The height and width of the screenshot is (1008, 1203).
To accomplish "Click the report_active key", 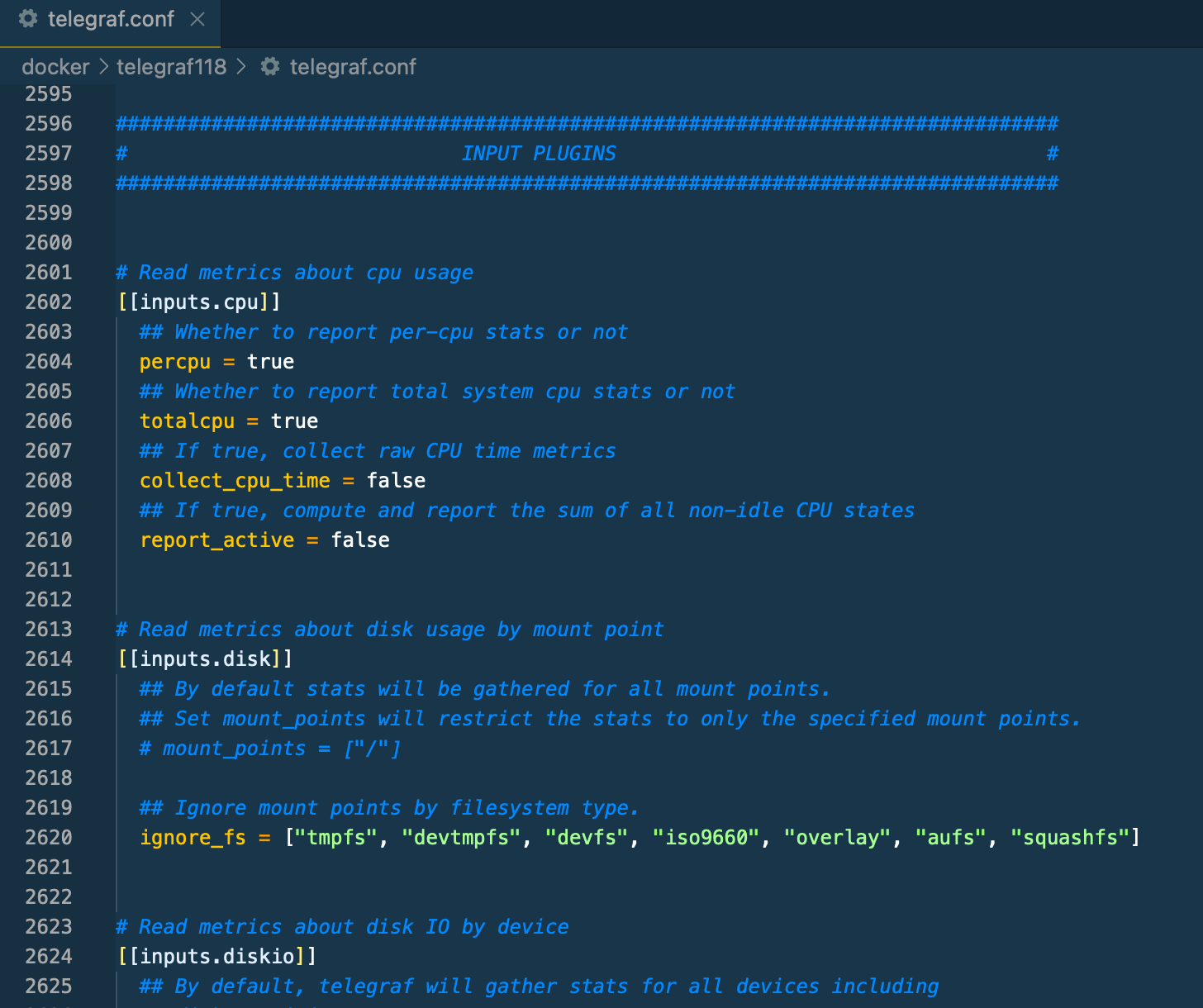I will point(217,540).
